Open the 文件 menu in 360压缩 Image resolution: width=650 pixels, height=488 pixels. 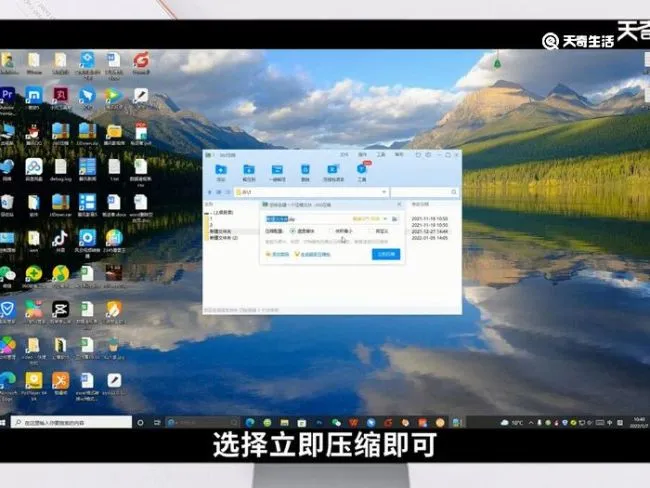coord(344,155)
